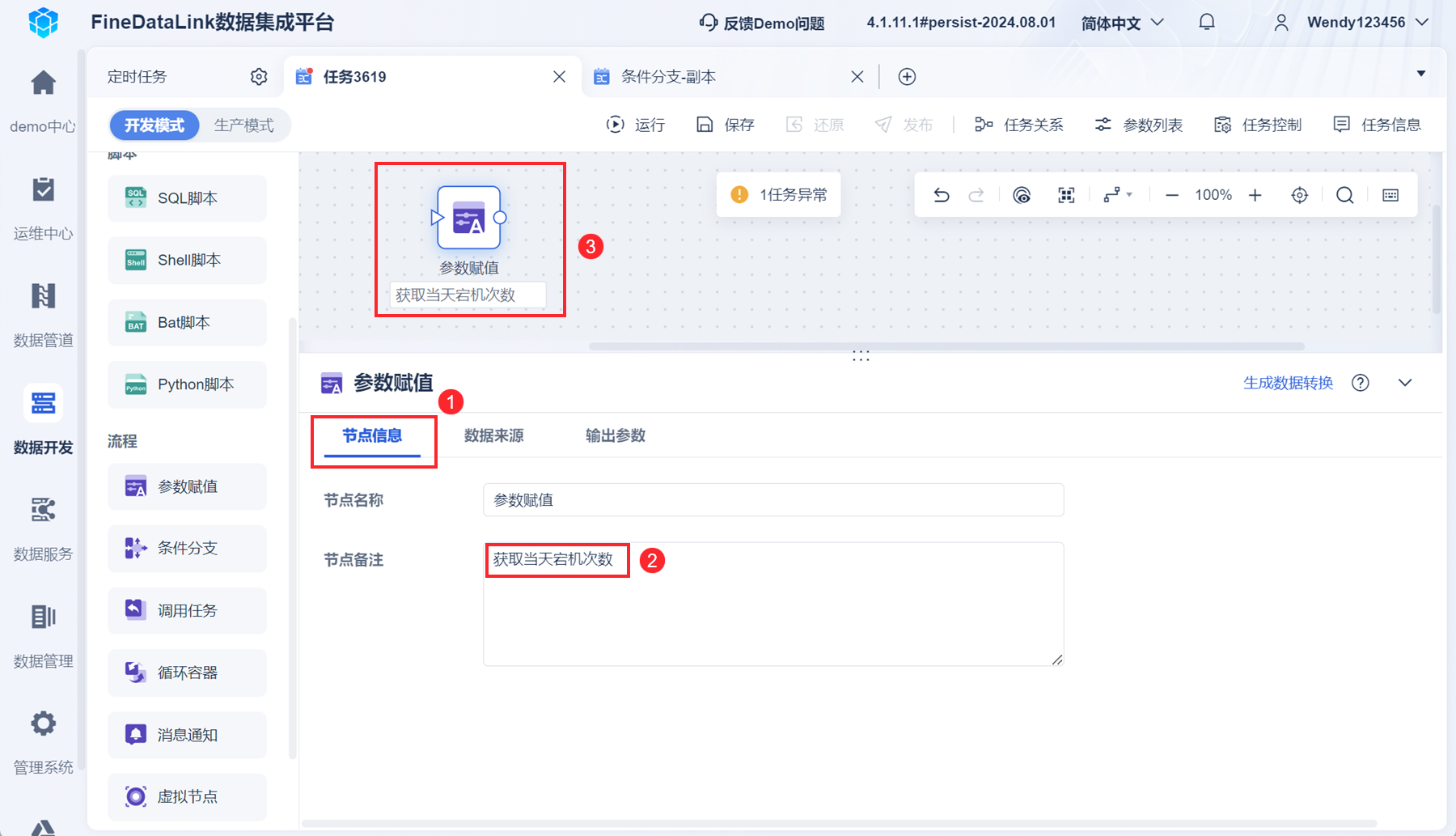Click the undo icon on canvas toolbar

tap(941, 195)
